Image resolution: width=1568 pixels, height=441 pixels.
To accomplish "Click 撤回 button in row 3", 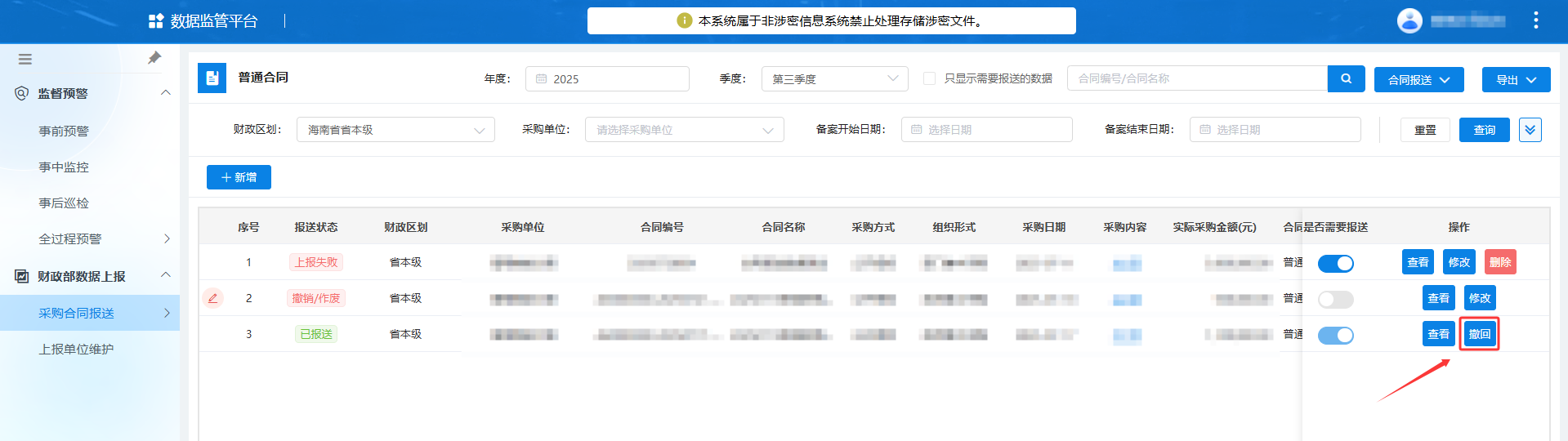I will click(x=1479, y=334).
